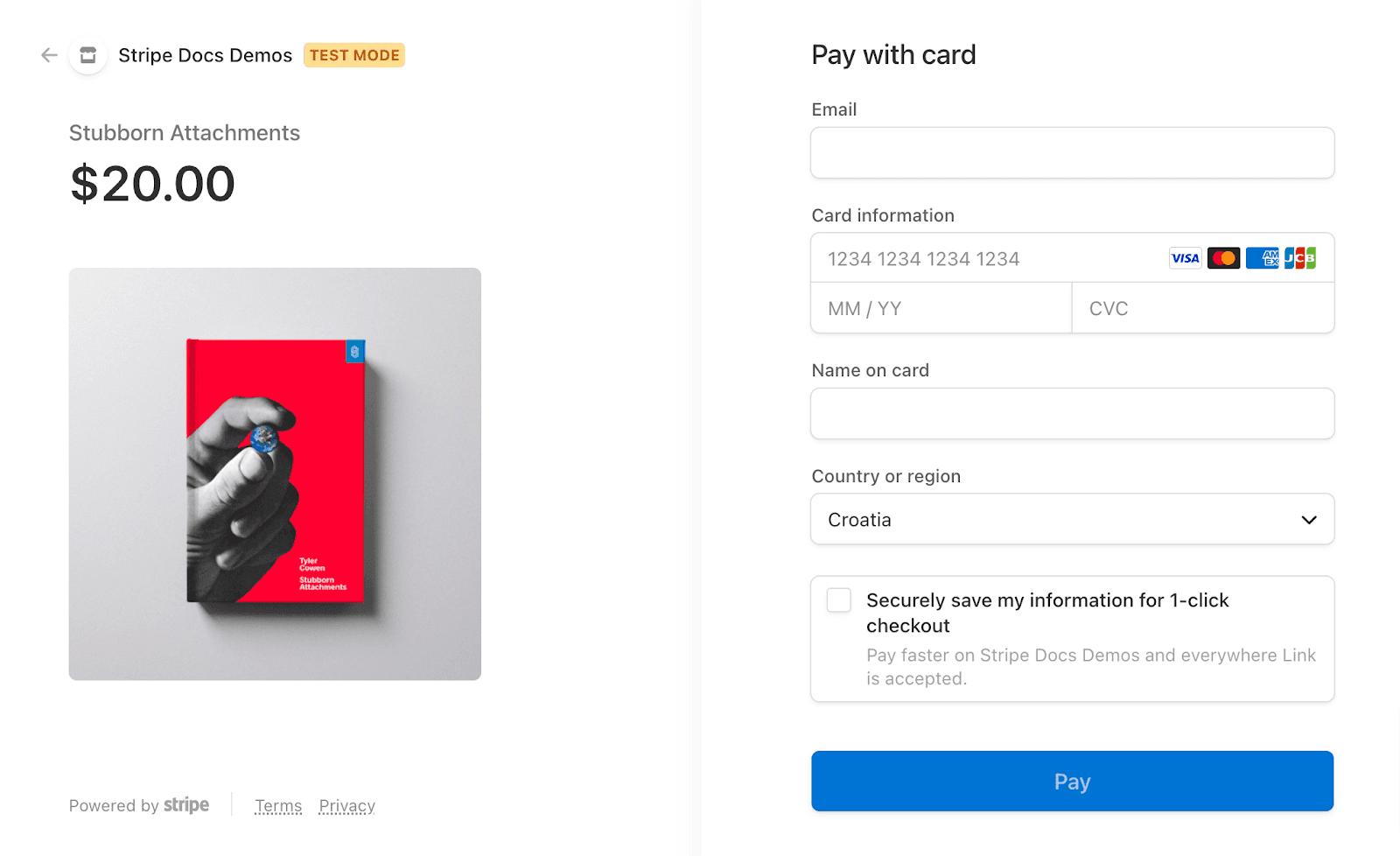Click the Mastercard logo icon
Image resolution: width=1400 pixels, height=856 pixels.
point(1223,258)
